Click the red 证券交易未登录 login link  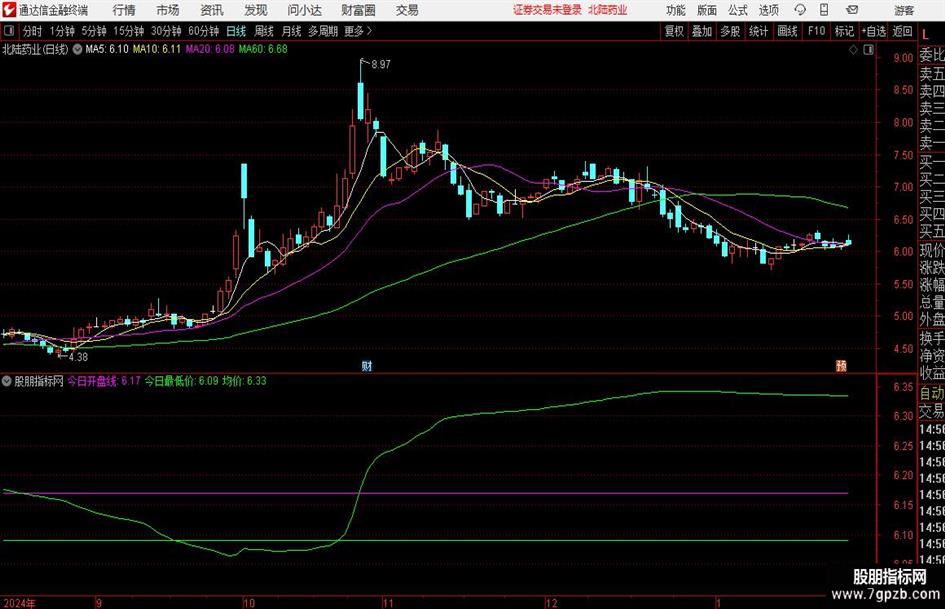(547, 10)
